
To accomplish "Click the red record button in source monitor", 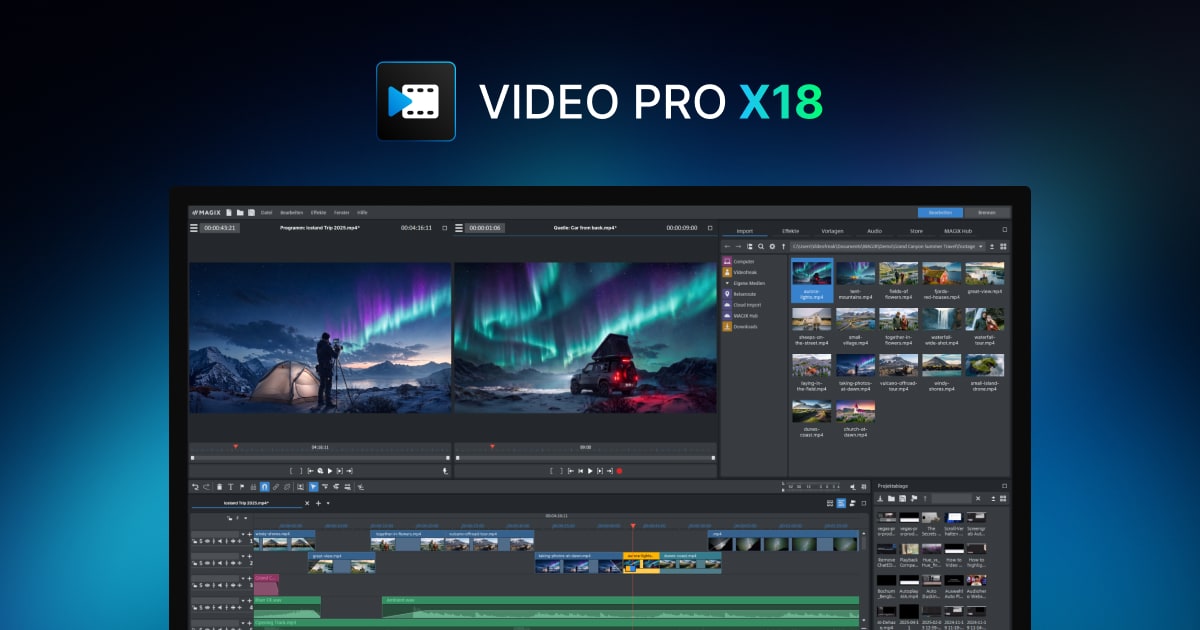I will tap(619, 471).
